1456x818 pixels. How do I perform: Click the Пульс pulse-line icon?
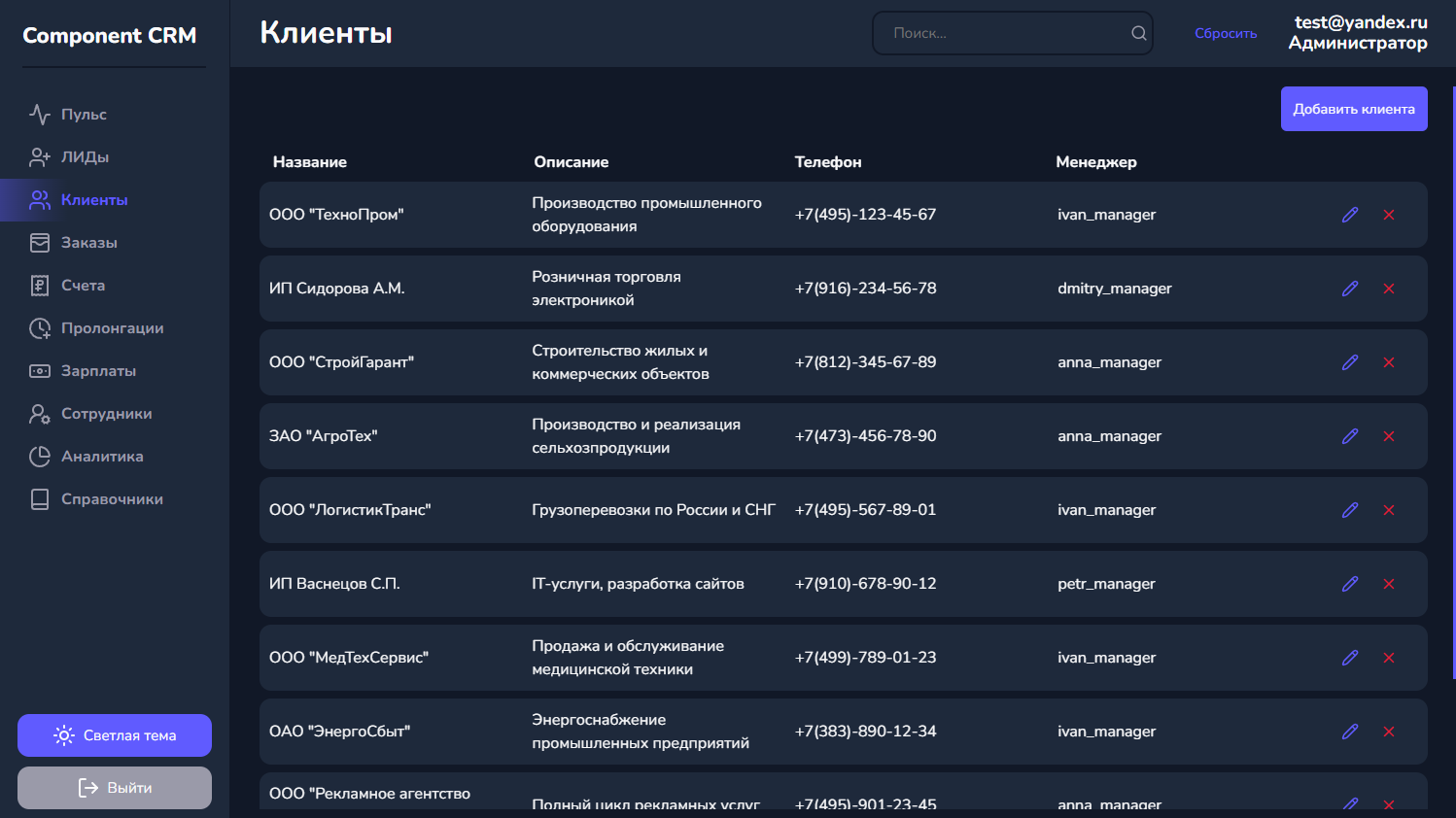40,115
